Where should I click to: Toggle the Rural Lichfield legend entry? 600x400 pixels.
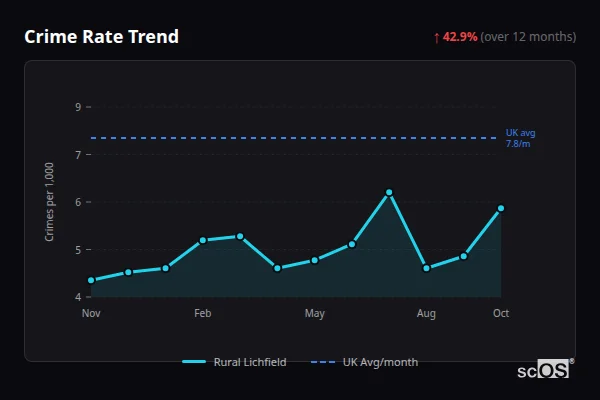(x=234, y=362)
